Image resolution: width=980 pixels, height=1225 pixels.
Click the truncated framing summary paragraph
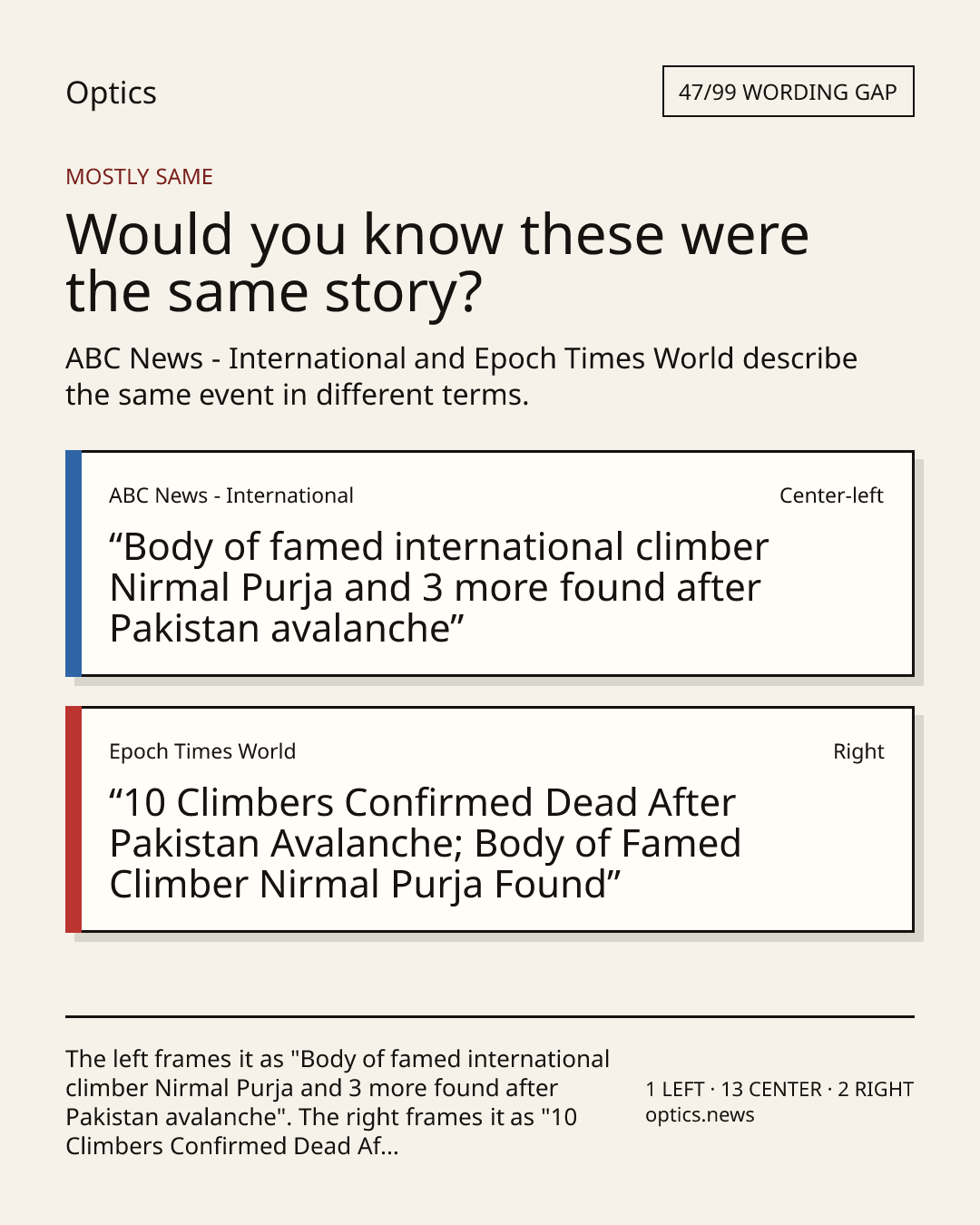[338, 1102]
